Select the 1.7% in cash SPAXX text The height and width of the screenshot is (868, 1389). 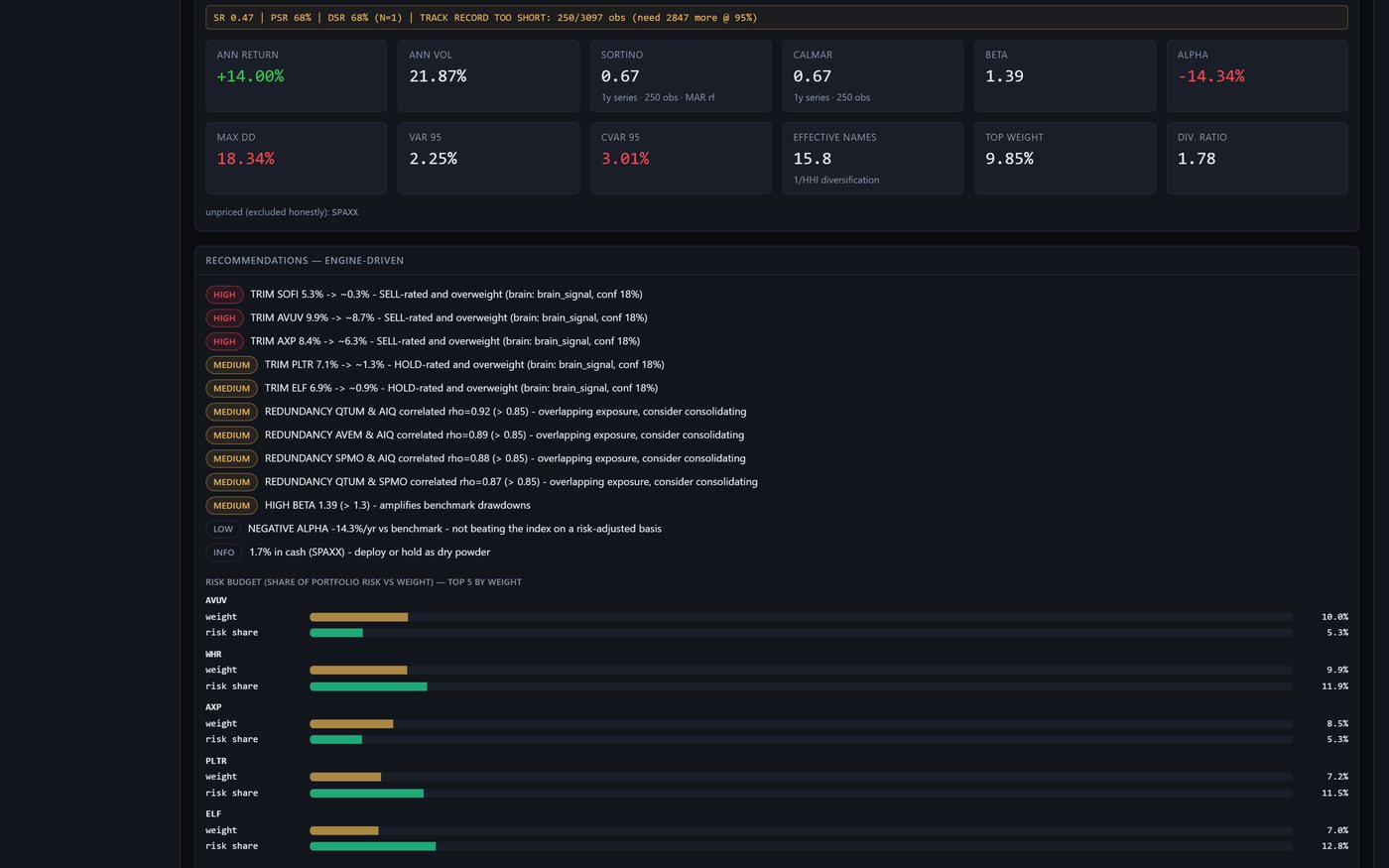(x=370, y=553)
